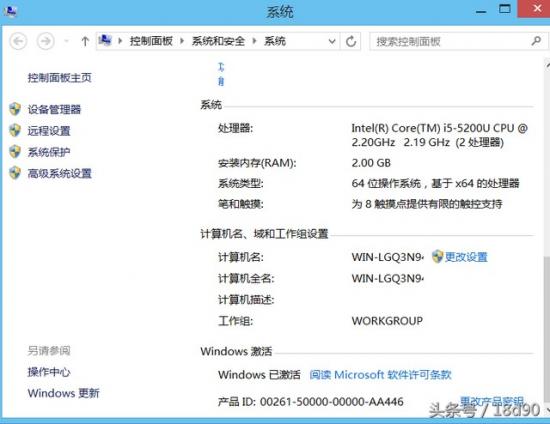Click the shield icon beside 高级系统设置
Image resolution: width=550 pixels, height=424 pixels.
(15, 173)
